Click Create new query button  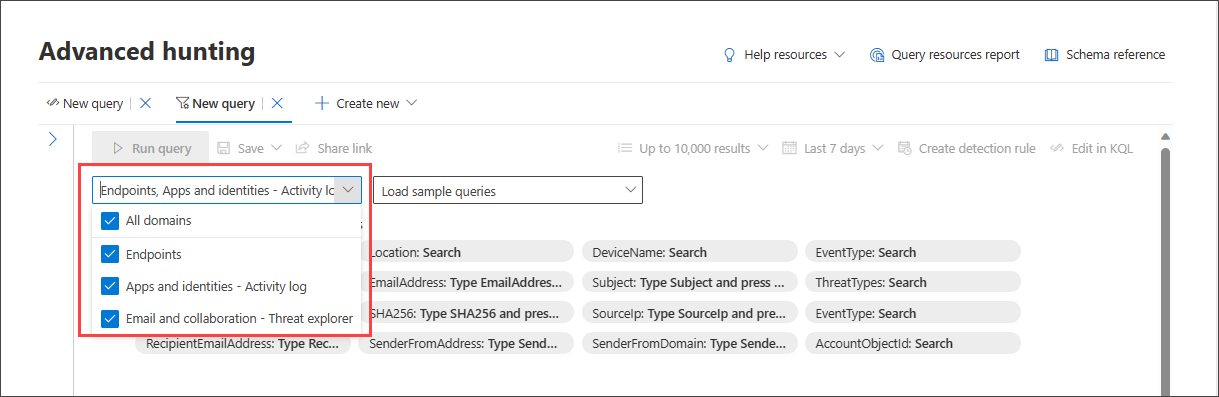click(366, 103)
